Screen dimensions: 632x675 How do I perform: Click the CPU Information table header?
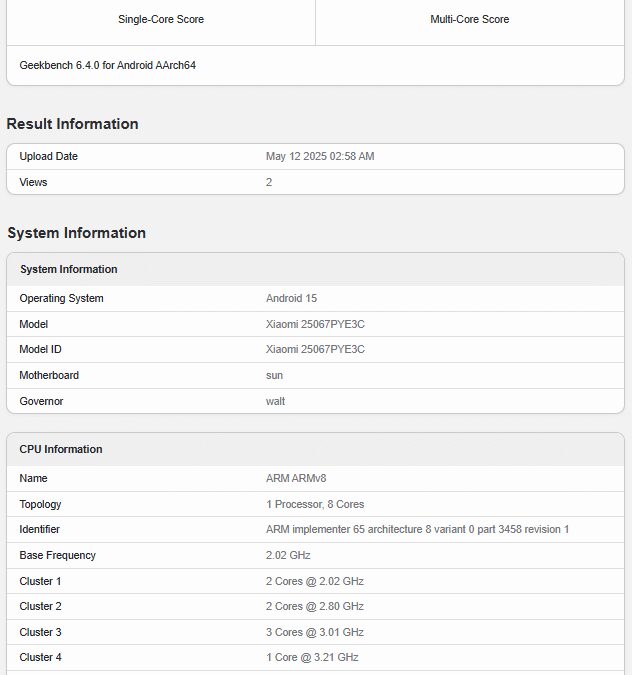(x=61, y=449)
